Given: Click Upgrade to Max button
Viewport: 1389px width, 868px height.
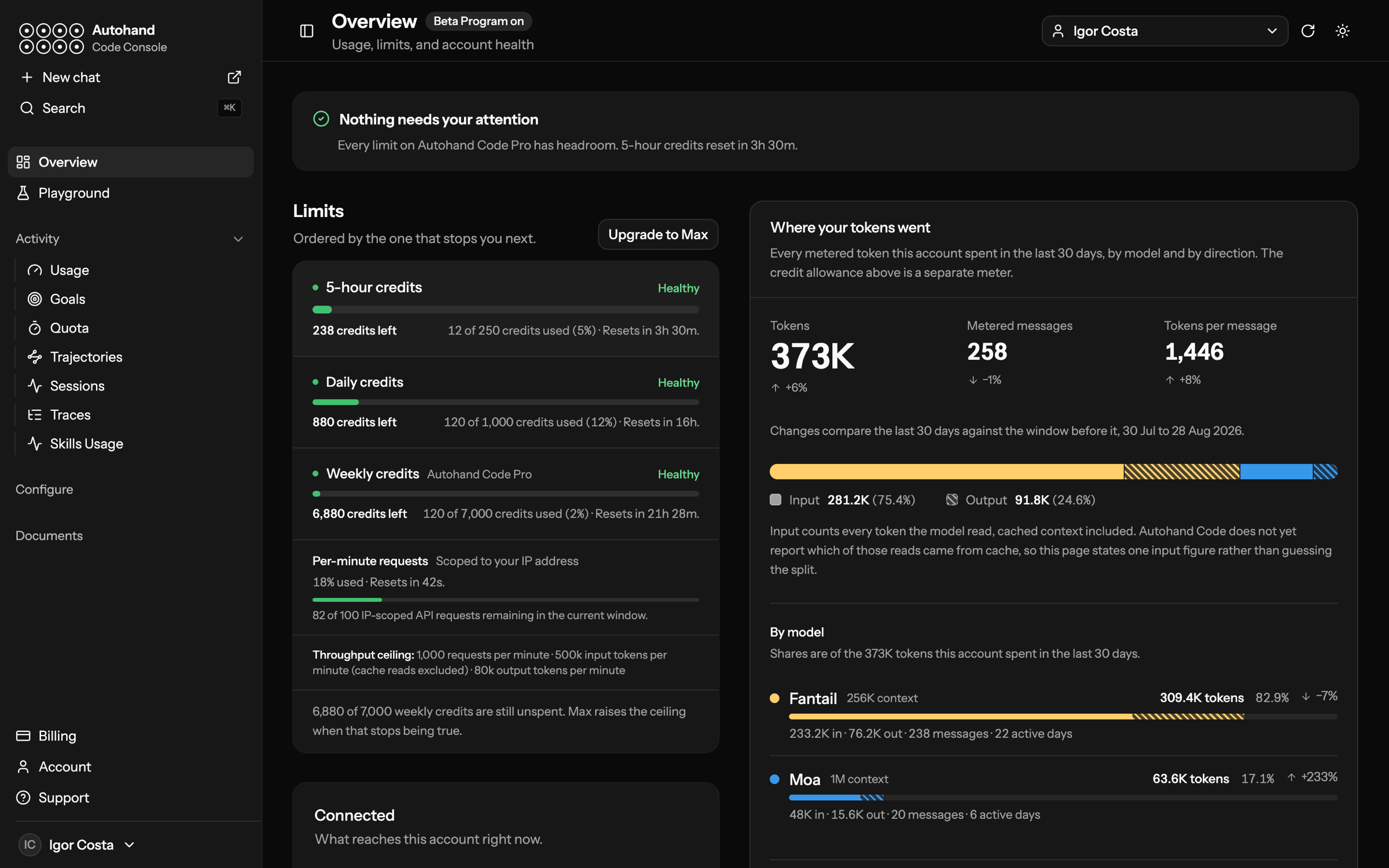Looking at the screenshot, I should 658,234.
